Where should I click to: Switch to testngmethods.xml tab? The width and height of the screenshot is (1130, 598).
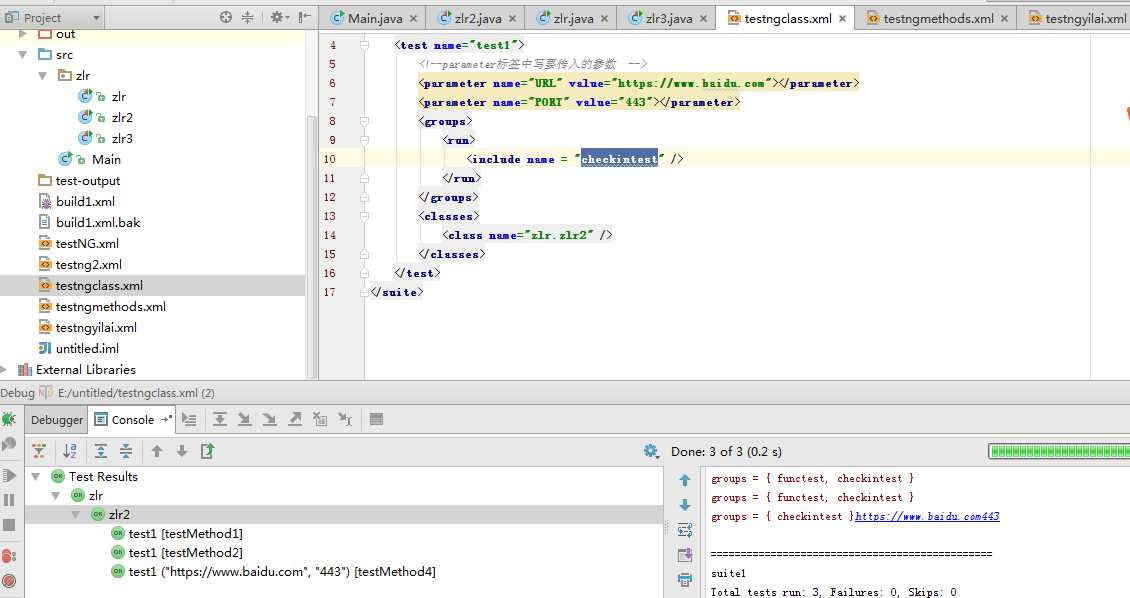[x=935, y=19]
